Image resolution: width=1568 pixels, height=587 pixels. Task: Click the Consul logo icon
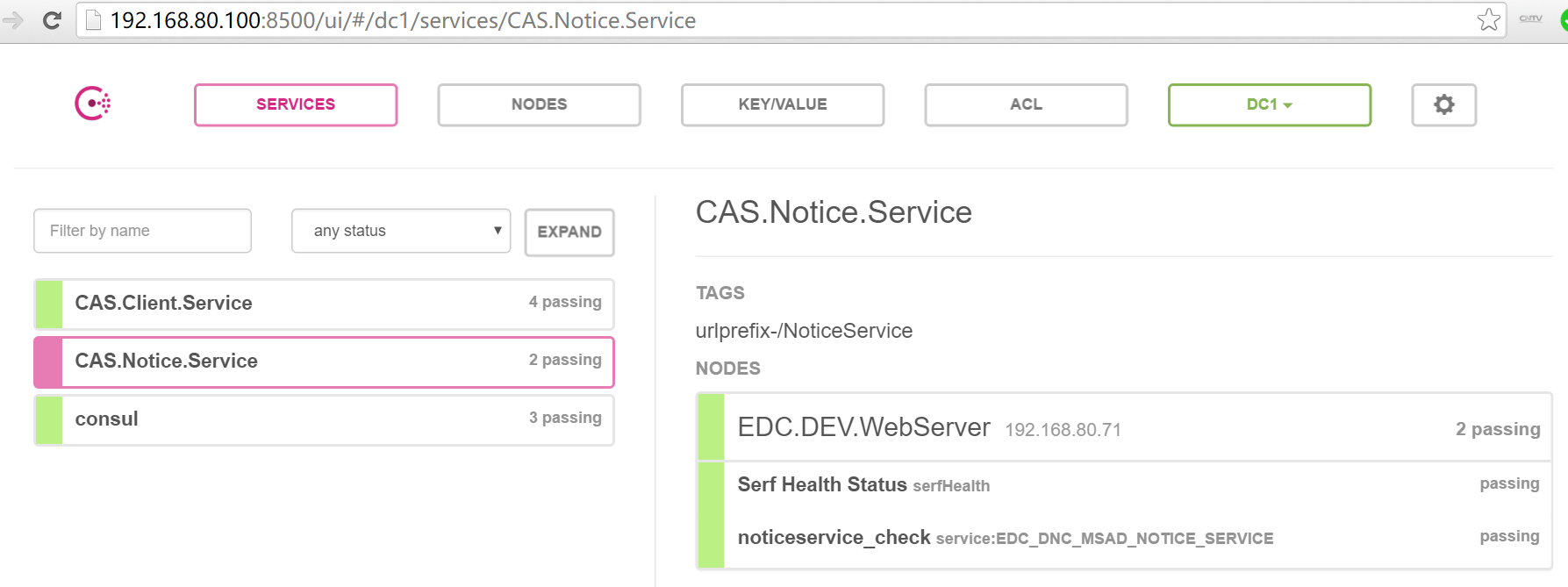click(x=92, y=104)
